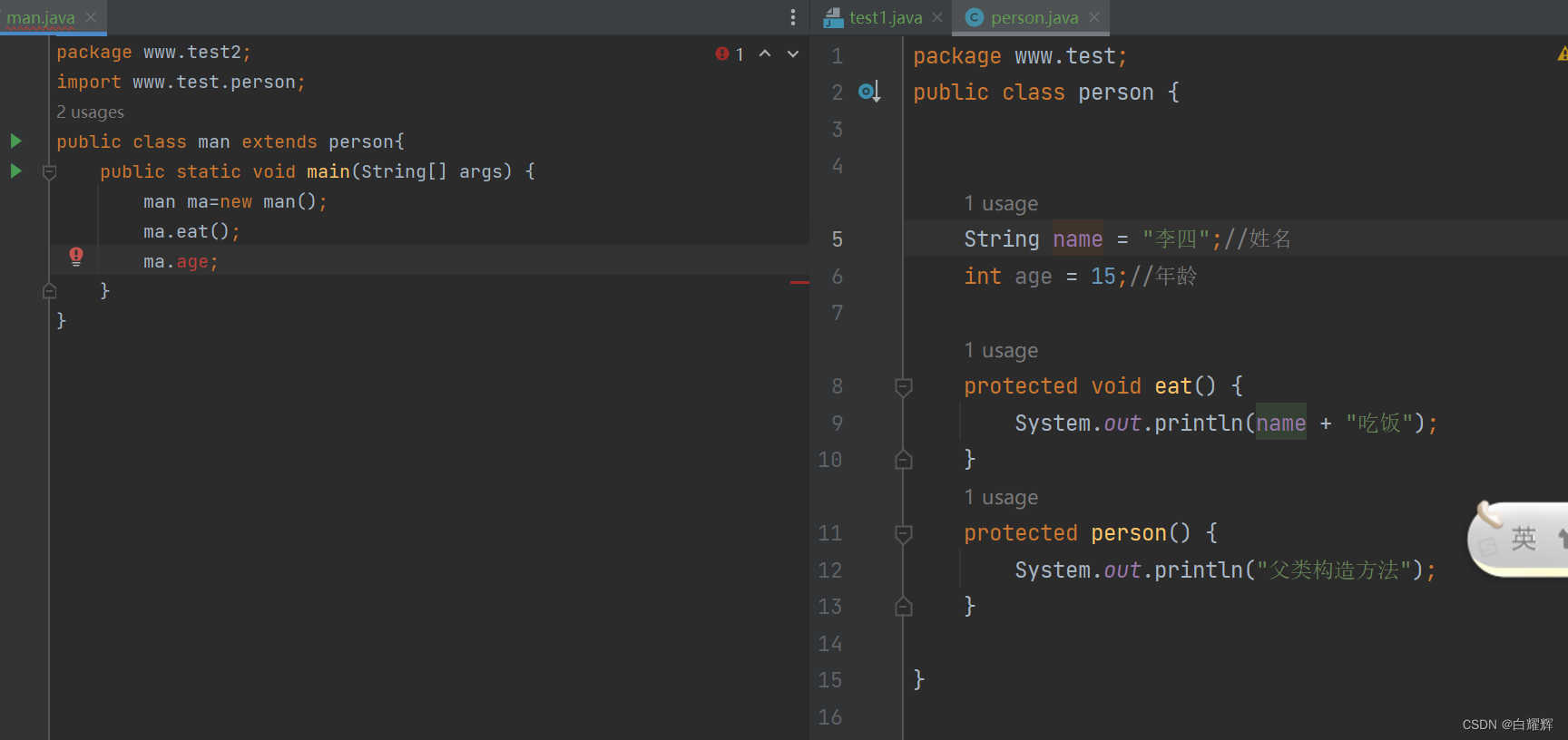1568x740 pixels.
Task: Click the 英 input method indicator
Action: [1524, 539]
